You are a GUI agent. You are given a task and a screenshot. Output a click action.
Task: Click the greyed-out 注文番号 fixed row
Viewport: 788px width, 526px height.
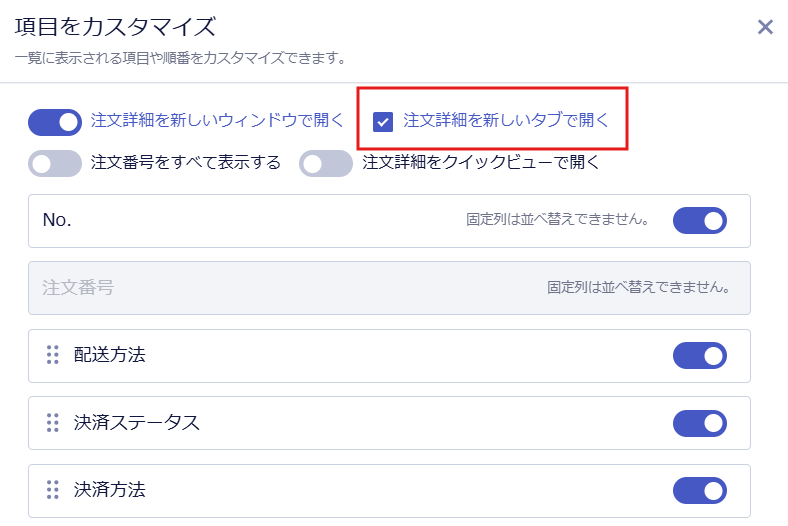389,288
